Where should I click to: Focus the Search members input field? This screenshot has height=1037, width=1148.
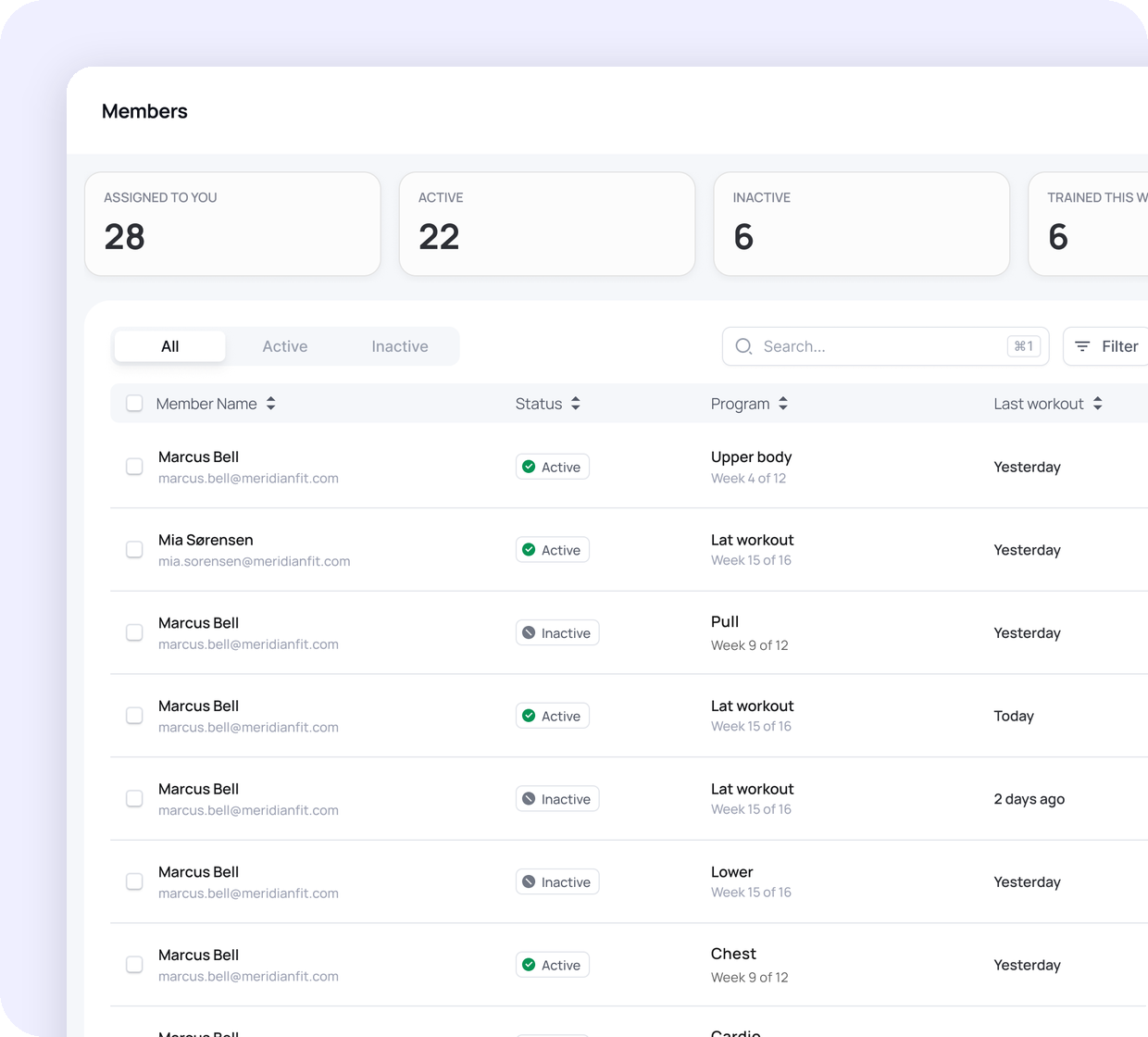click(885, 346)
